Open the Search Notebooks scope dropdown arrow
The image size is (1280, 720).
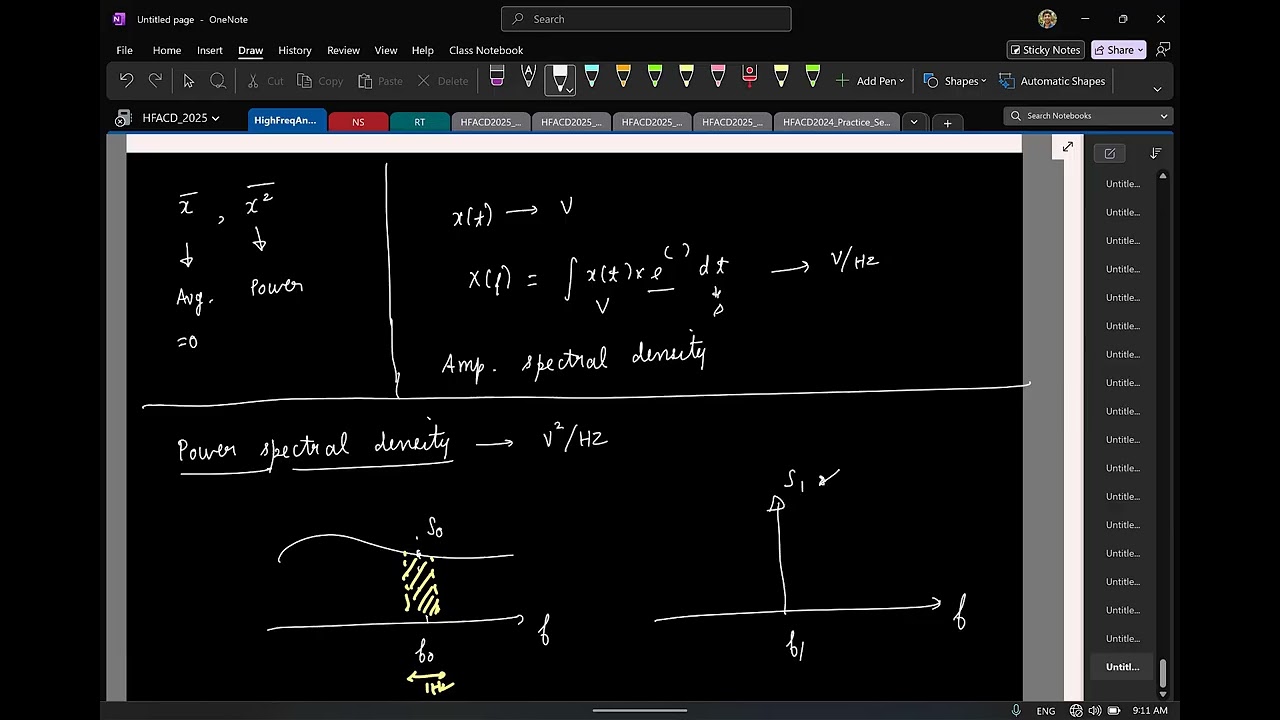pyautogui.click(x=1163, y=116)
